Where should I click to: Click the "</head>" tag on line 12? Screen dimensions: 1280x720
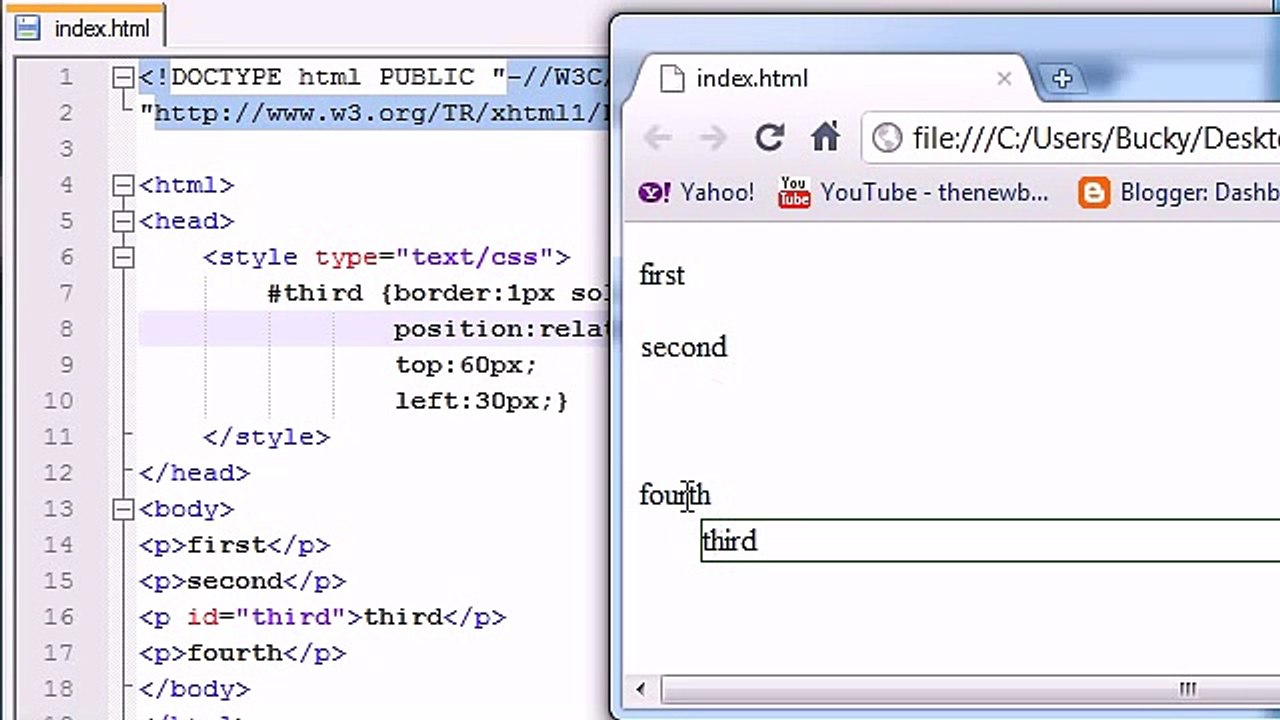pos(194,473)
